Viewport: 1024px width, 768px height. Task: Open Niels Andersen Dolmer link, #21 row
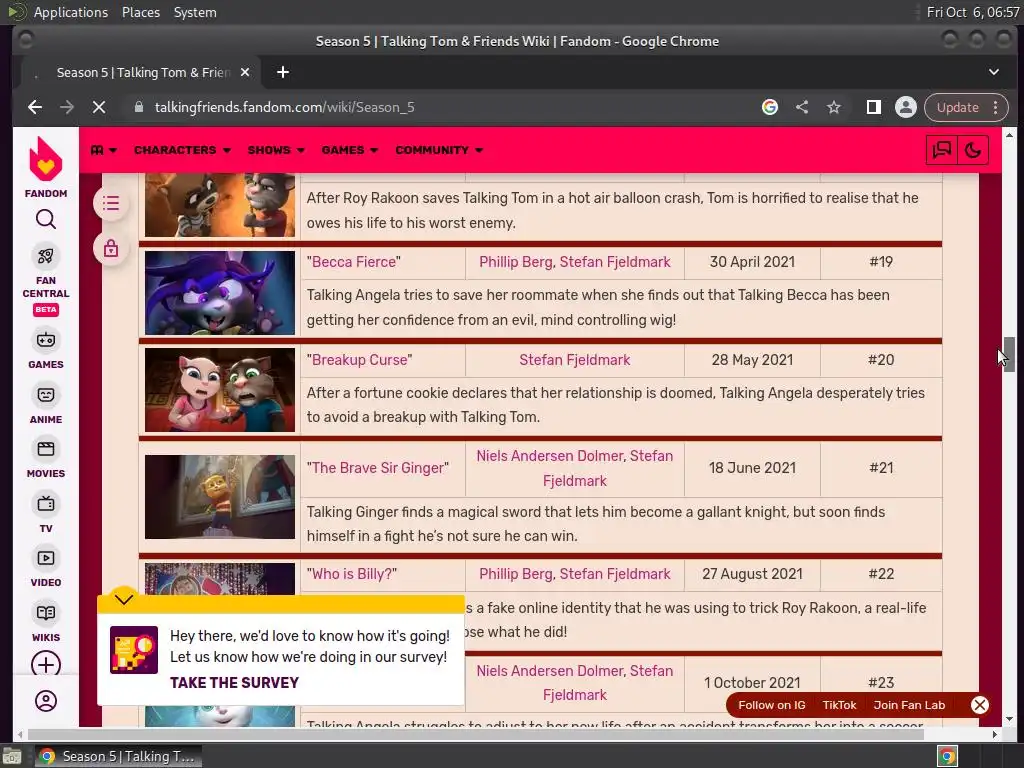pos(550,456)
